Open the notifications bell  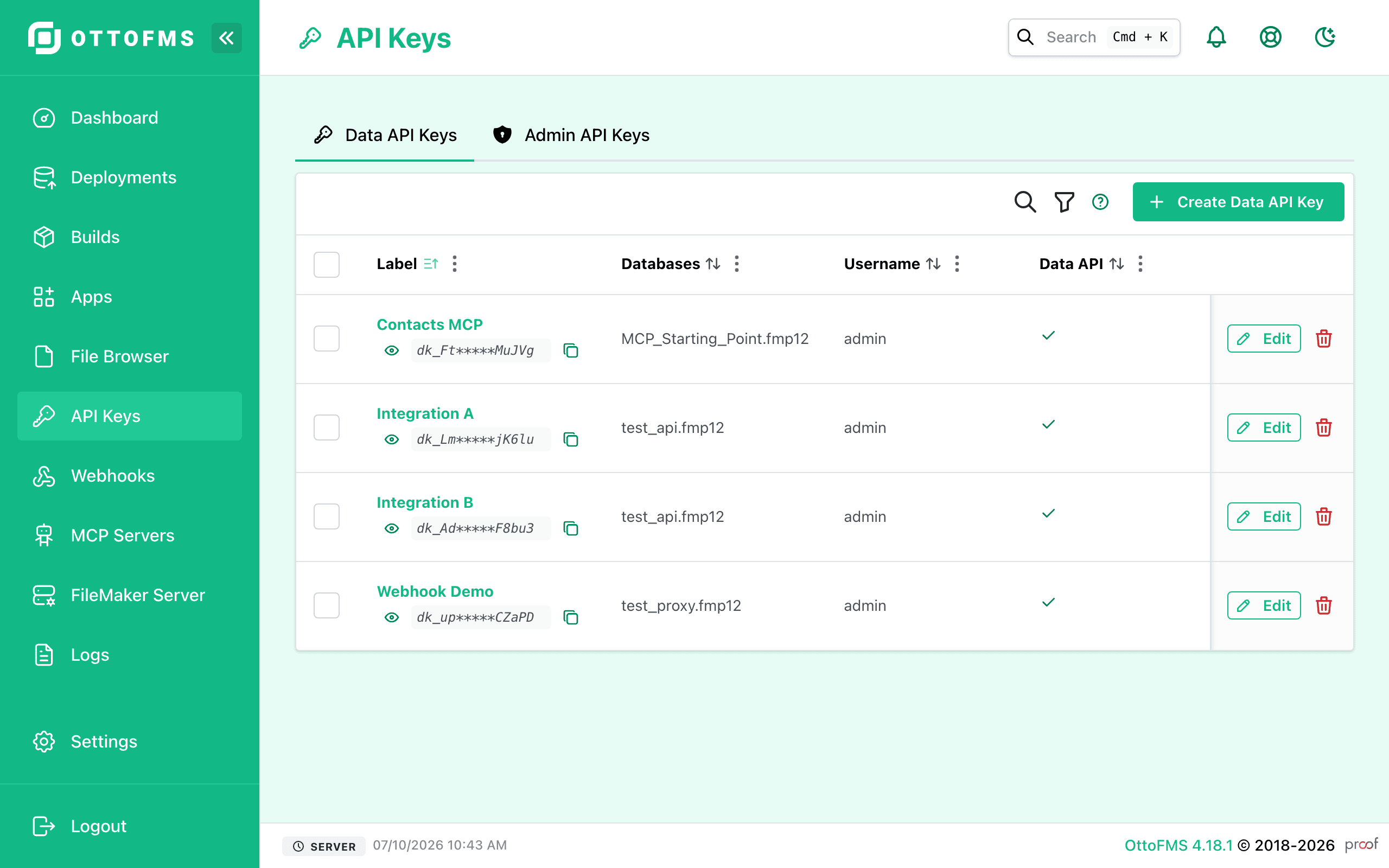(x=1216, y=37)
